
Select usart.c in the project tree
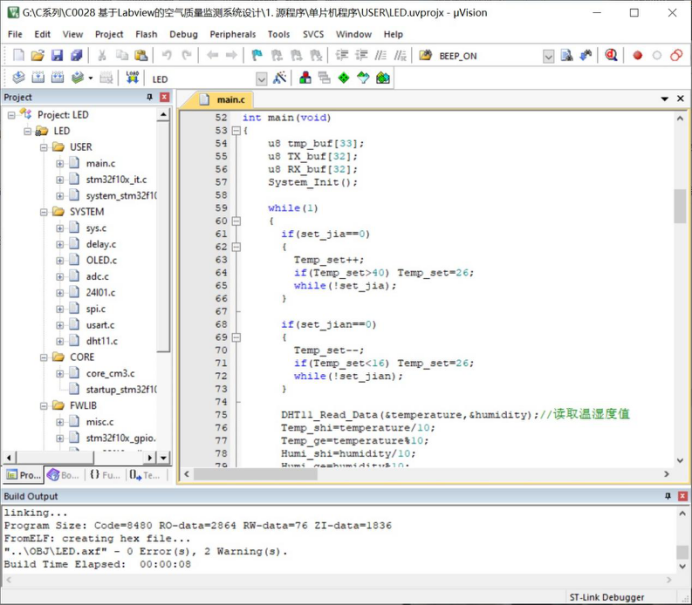tap(100, 325)
